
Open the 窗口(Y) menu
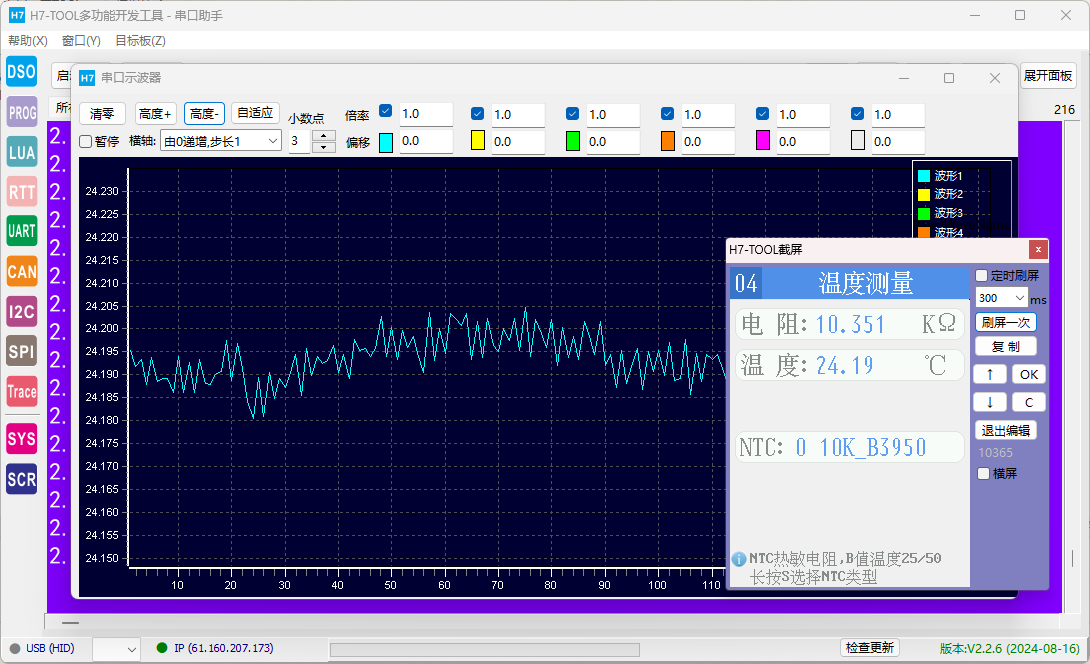81,40
